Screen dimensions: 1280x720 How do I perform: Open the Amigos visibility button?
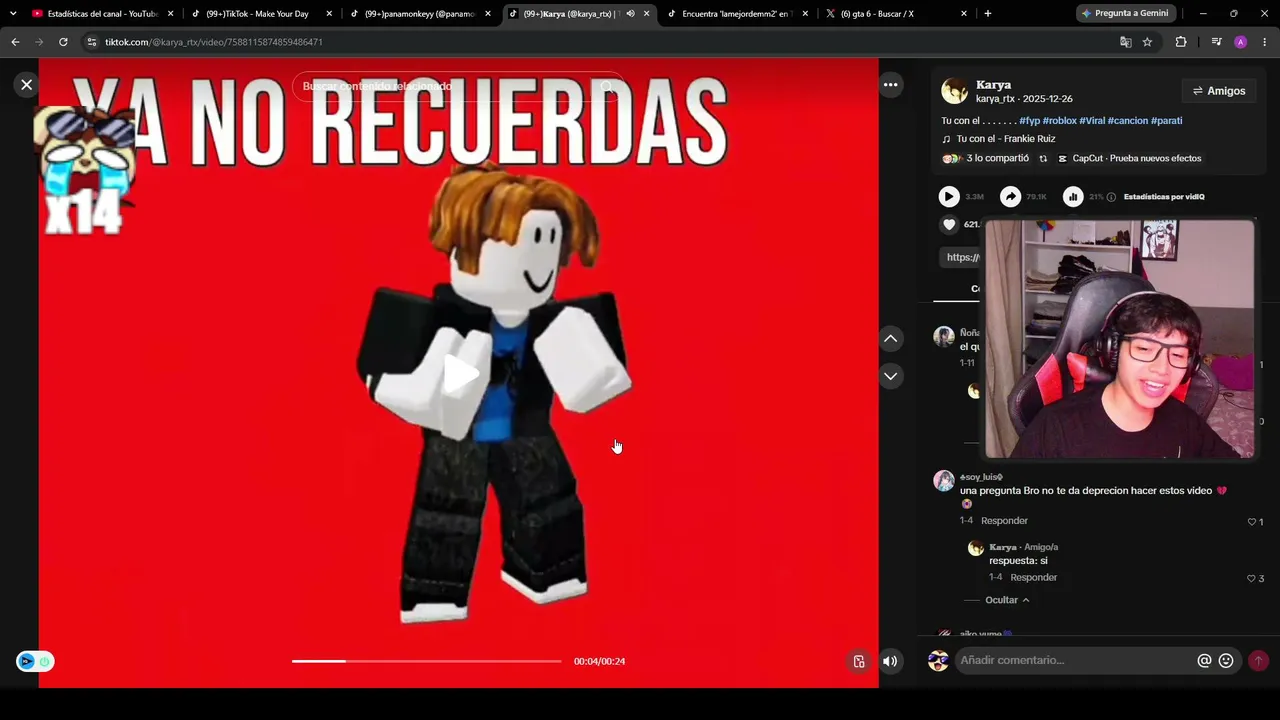tap(1219, 91)
